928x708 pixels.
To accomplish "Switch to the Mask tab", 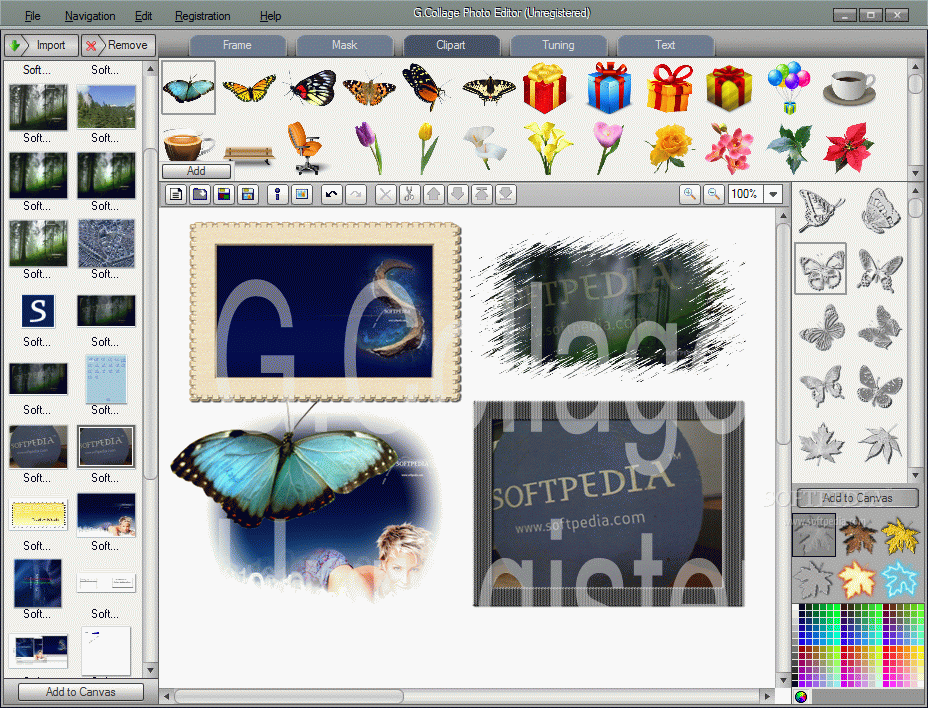I will [x=344, y=45].
